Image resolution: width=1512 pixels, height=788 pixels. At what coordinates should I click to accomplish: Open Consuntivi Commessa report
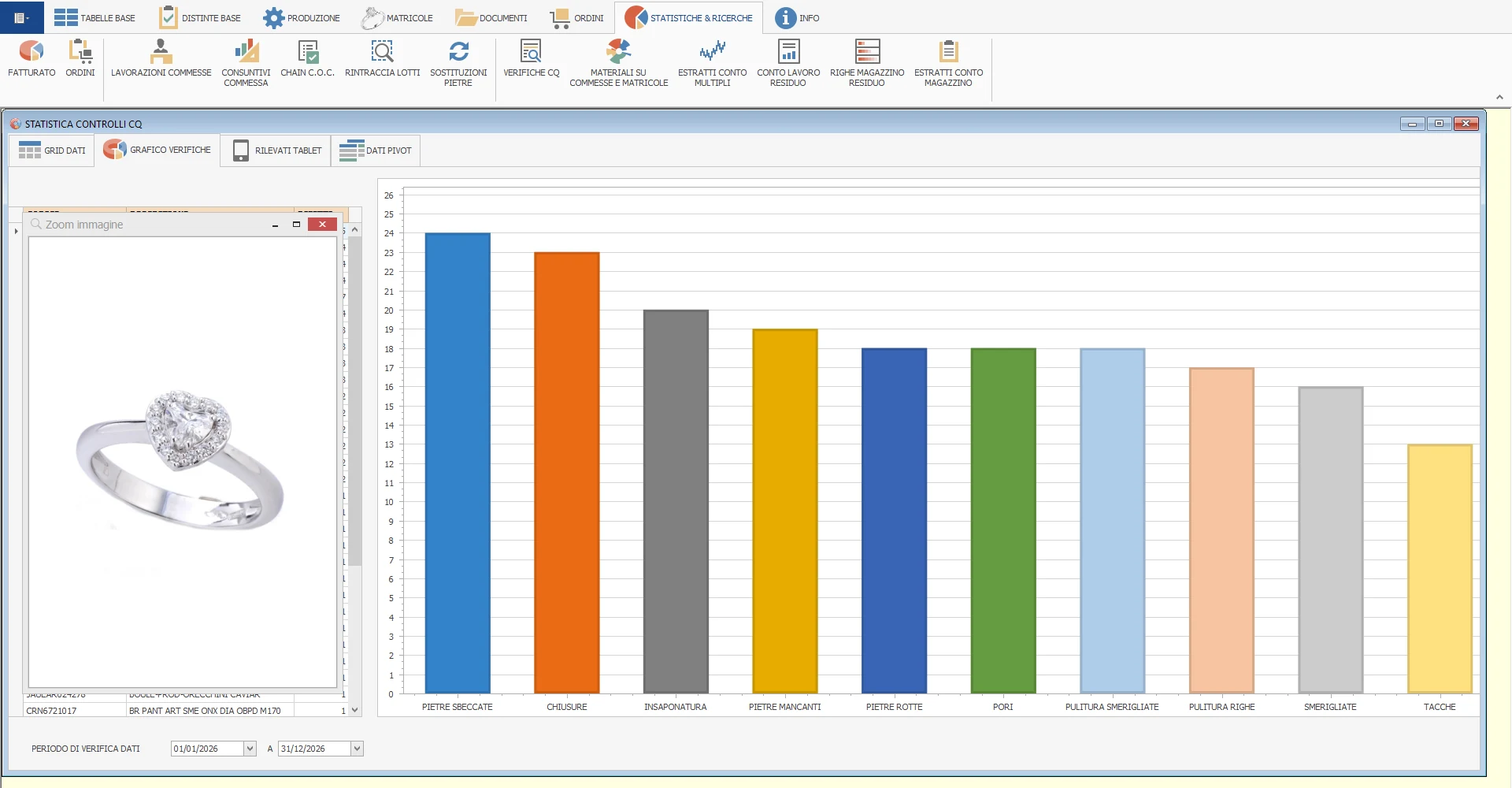(x=246, y=63)
